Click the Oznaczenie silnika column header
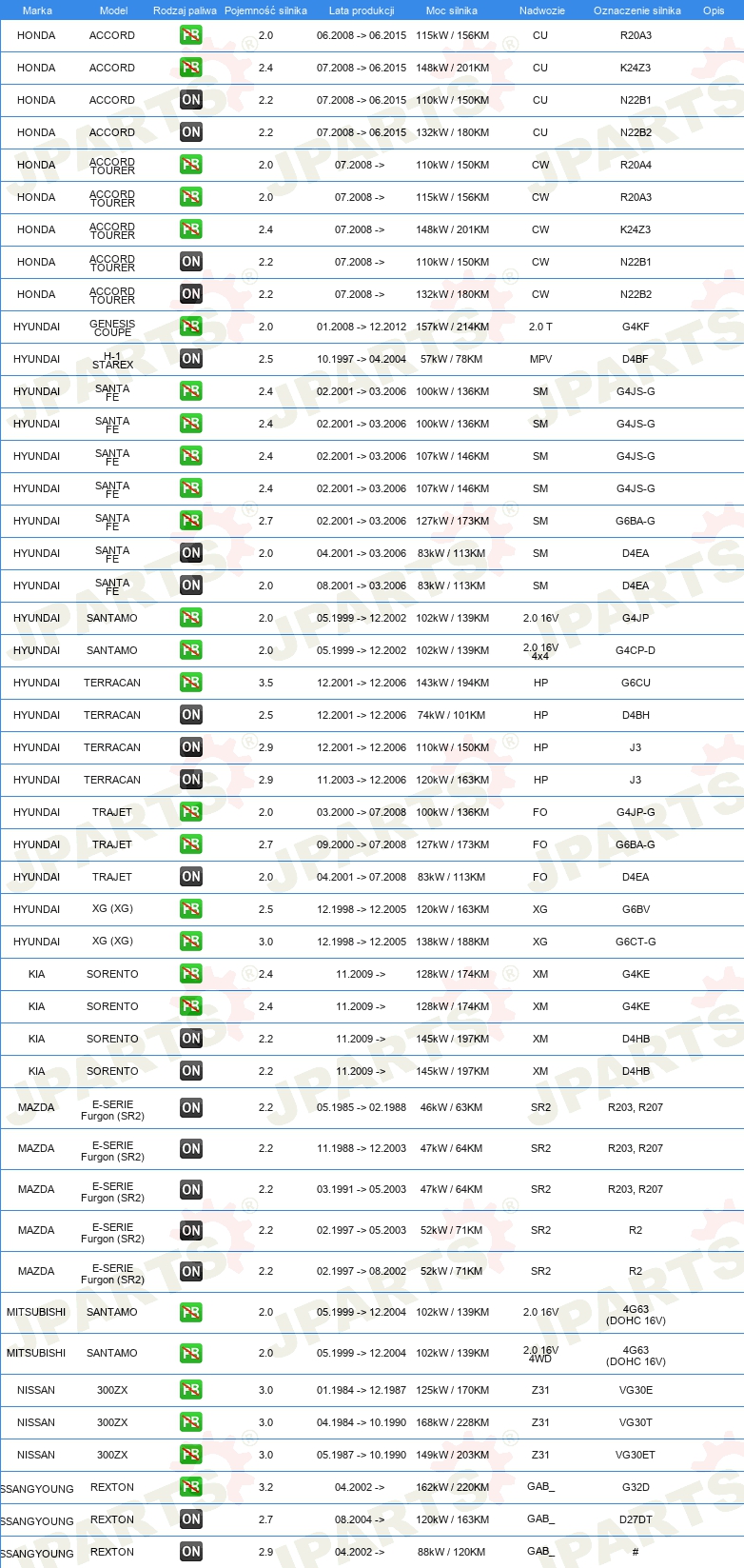The image size is (744, 1568). (636, 10)
